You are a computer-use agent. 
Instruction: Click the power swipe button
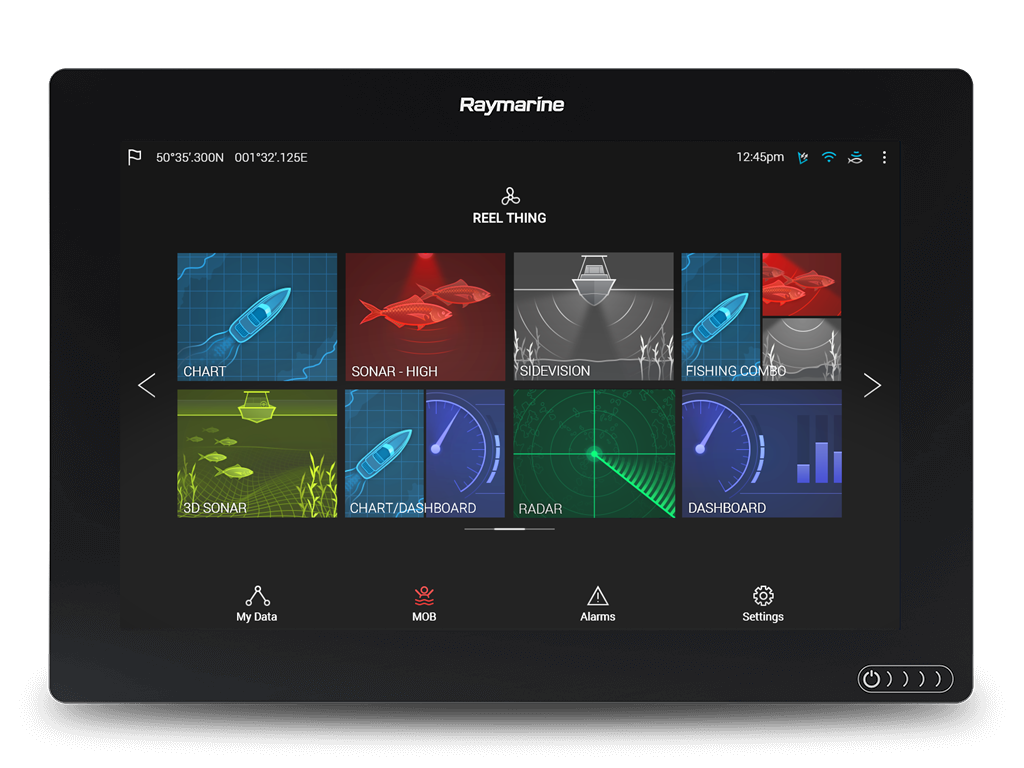[x=905, y=679]
